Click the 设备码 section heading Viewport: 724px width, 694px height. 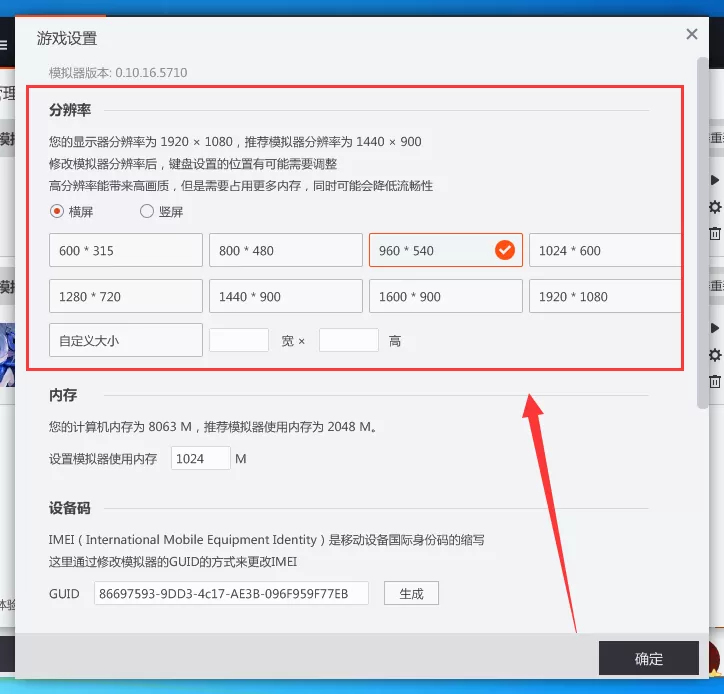tap(70, 508)
